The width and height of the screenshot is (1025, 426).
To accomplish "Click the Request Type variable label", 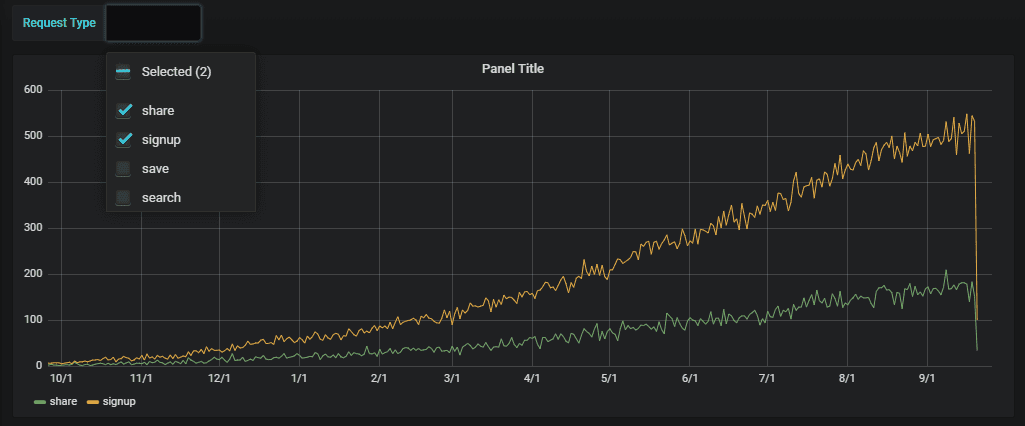I will coord(59,23).
